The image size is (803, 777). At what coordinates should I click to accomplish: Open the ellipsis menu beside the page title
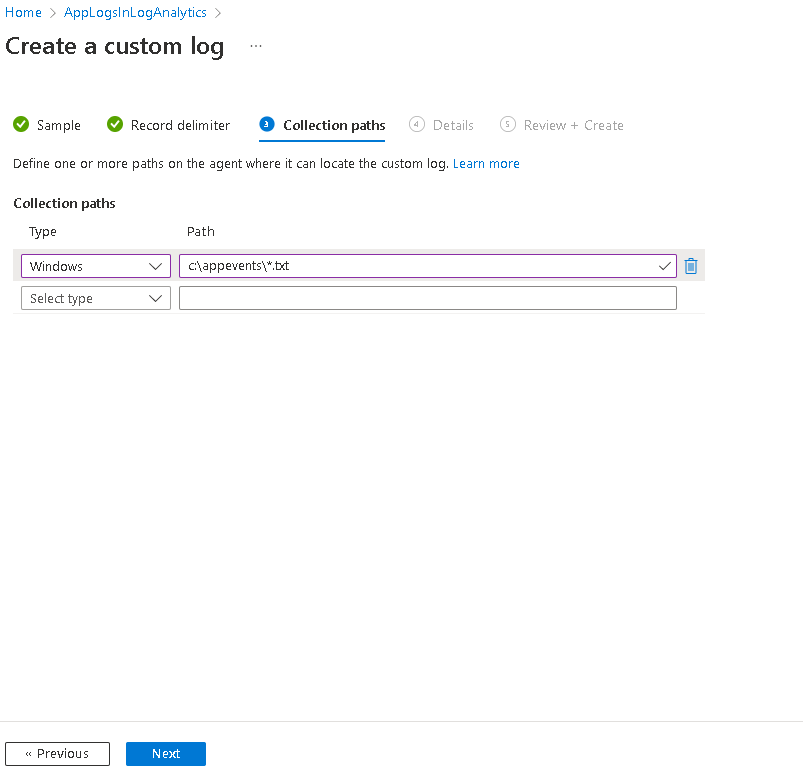tap(256, 46)
